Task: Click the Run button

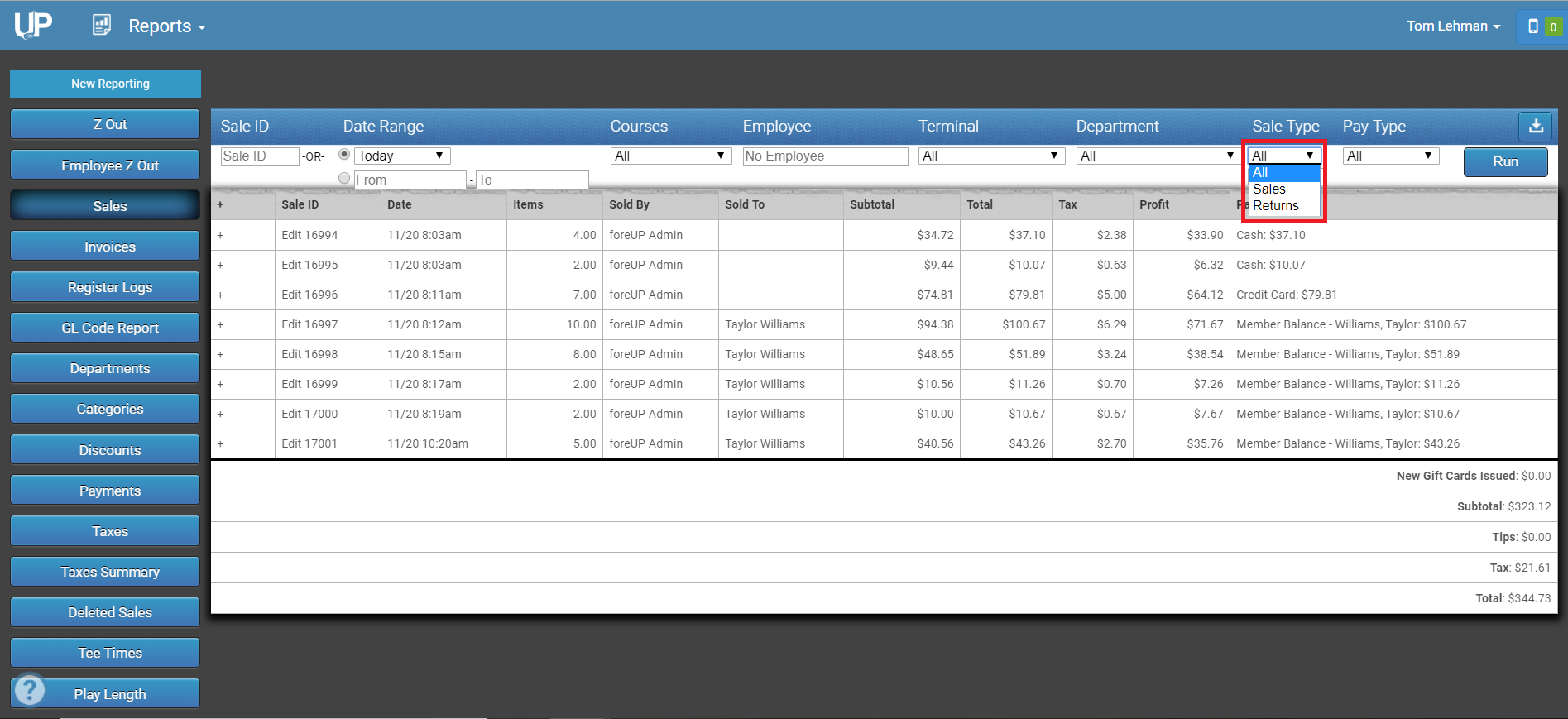Action: click(x=1505, y=162)
